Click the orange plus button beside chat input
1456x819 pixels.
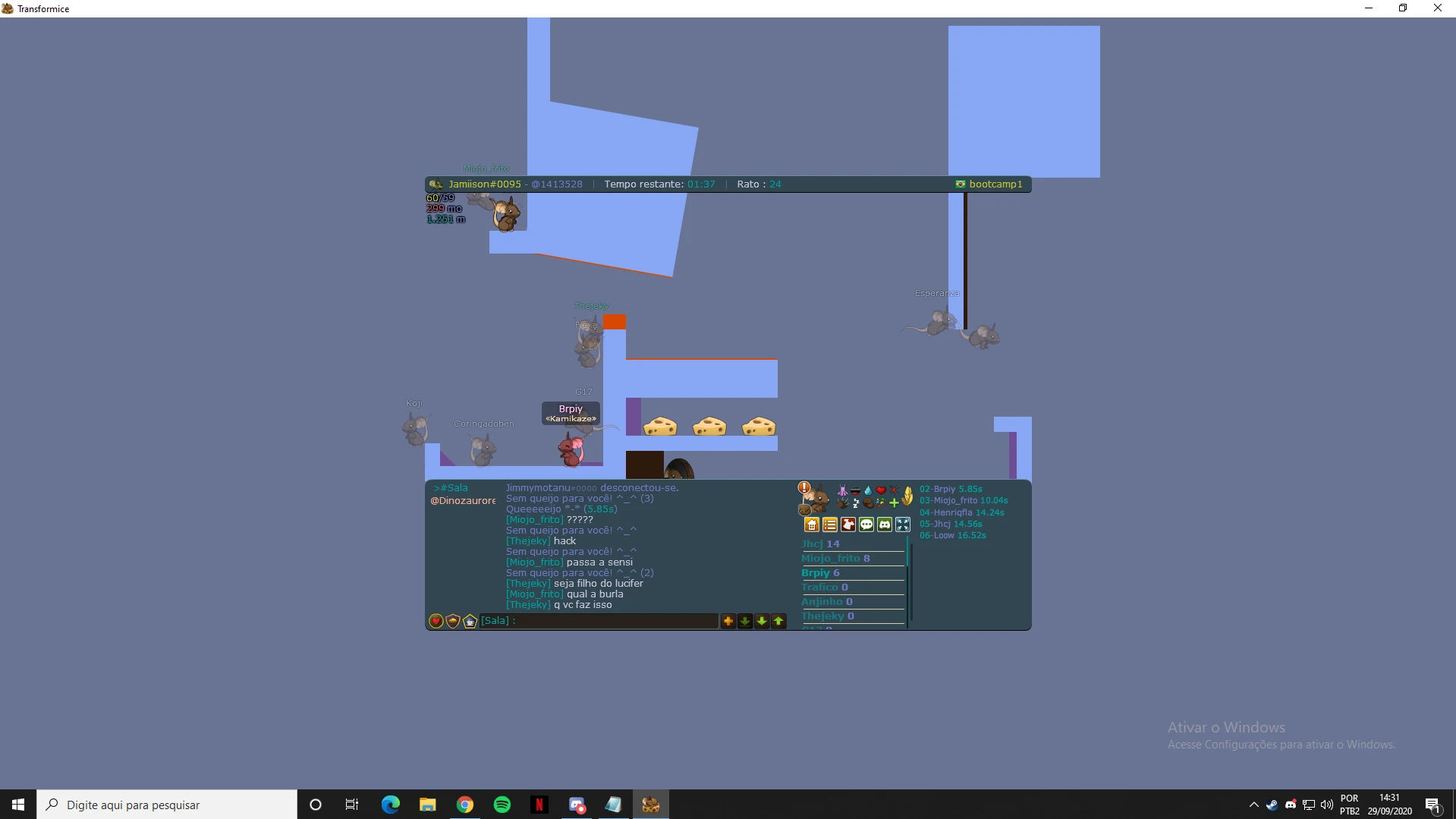728,621
